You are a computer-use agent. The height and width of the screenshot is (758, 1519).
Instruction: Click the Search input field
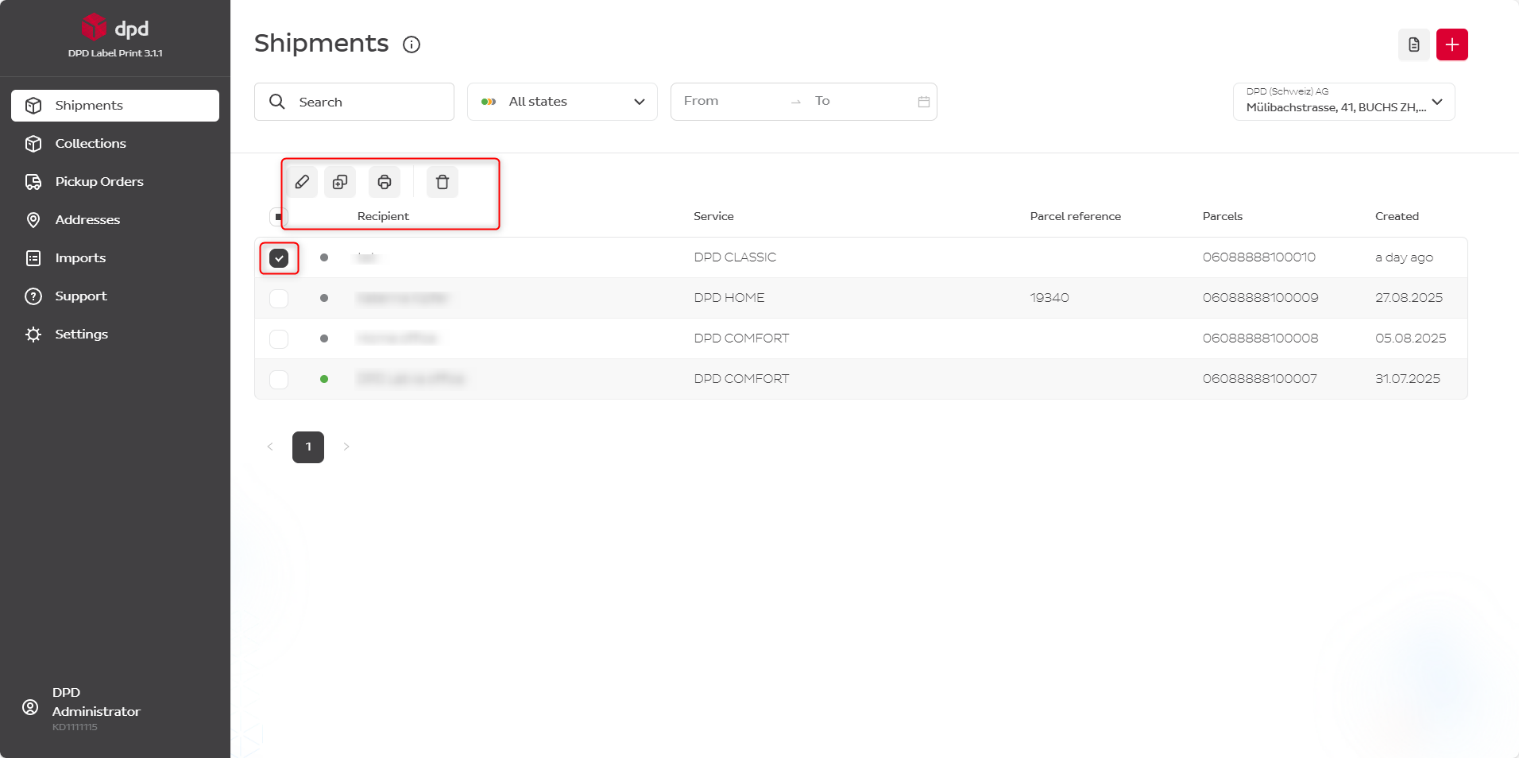354,102
